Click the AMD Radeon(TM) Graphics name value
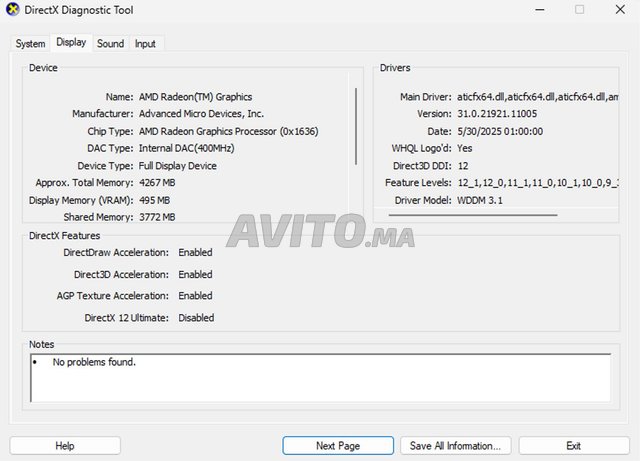This screenshot has height=461, width=640. coord(195,97)
